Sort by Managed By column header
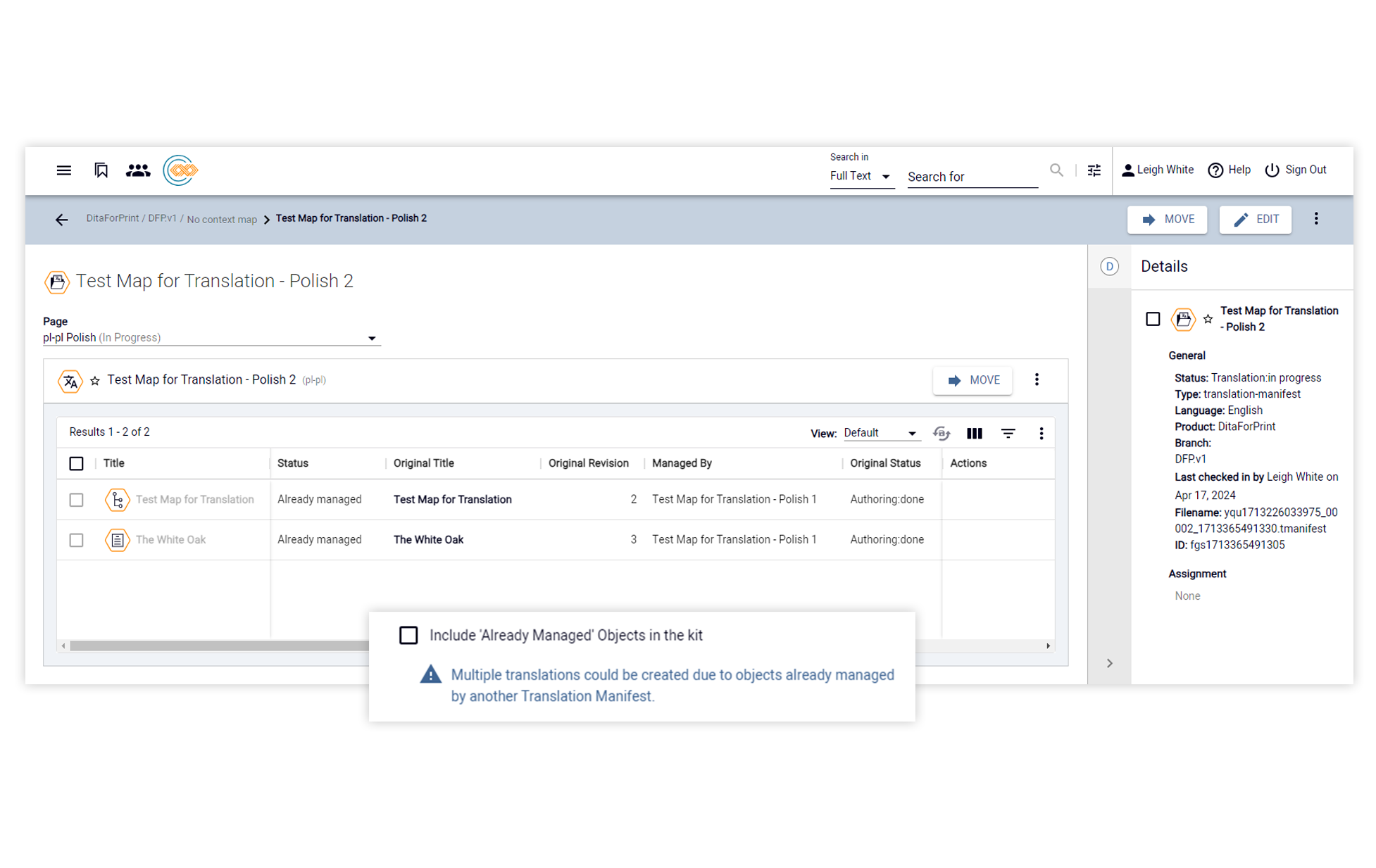Screen dimensions: 1376x868 (682, 463)
